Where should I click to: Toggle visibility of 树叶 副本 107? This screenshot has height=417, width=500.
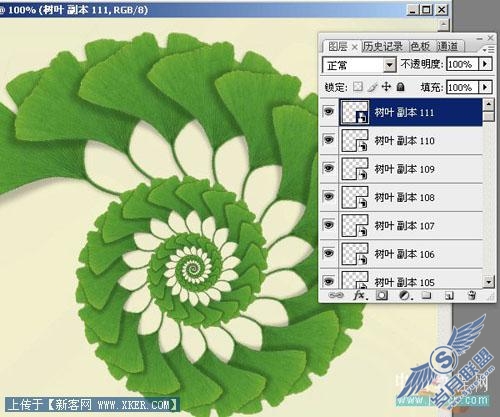click(329, 225)
